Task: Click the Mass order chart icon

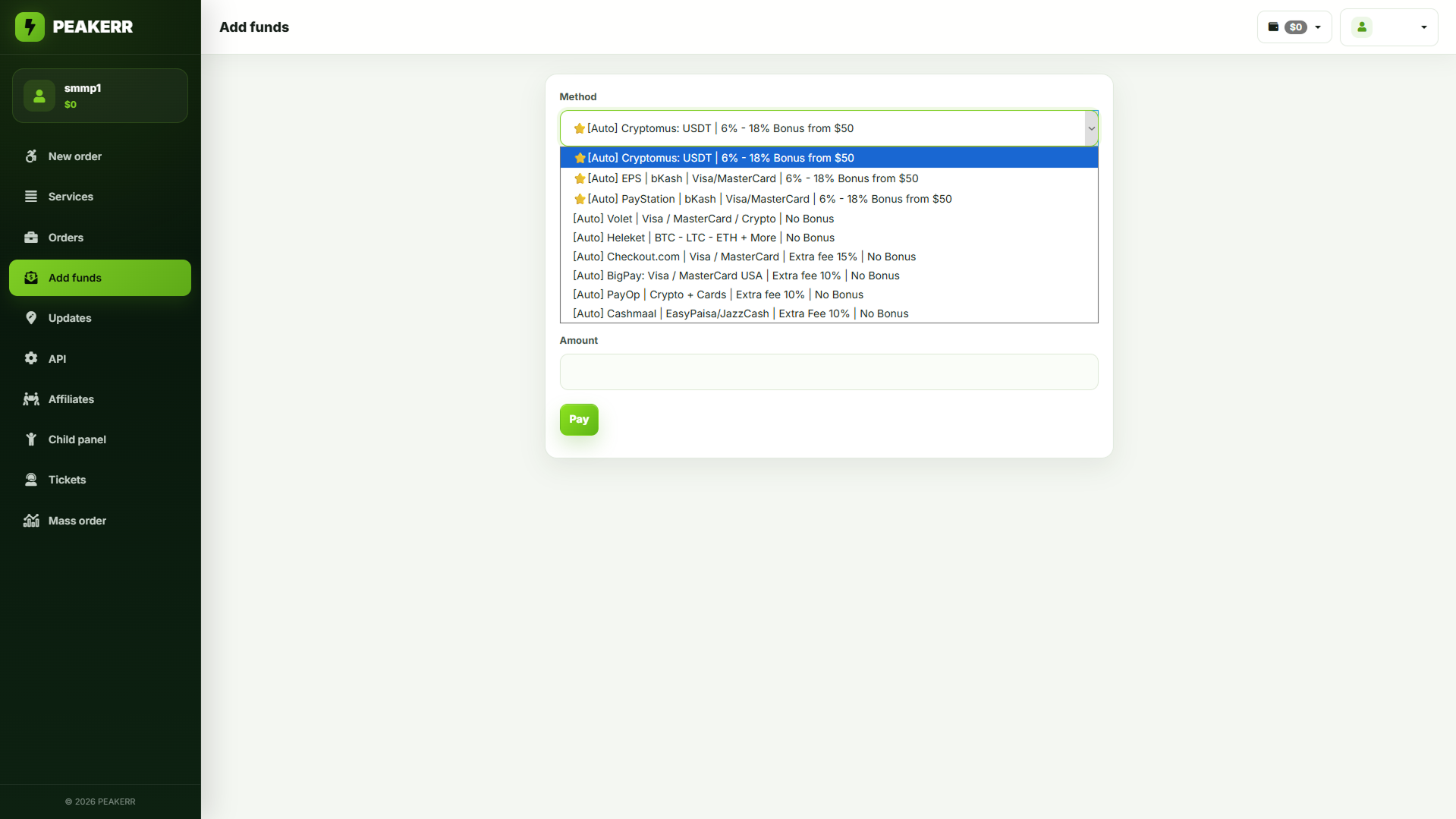Action: tap(31, 521)
